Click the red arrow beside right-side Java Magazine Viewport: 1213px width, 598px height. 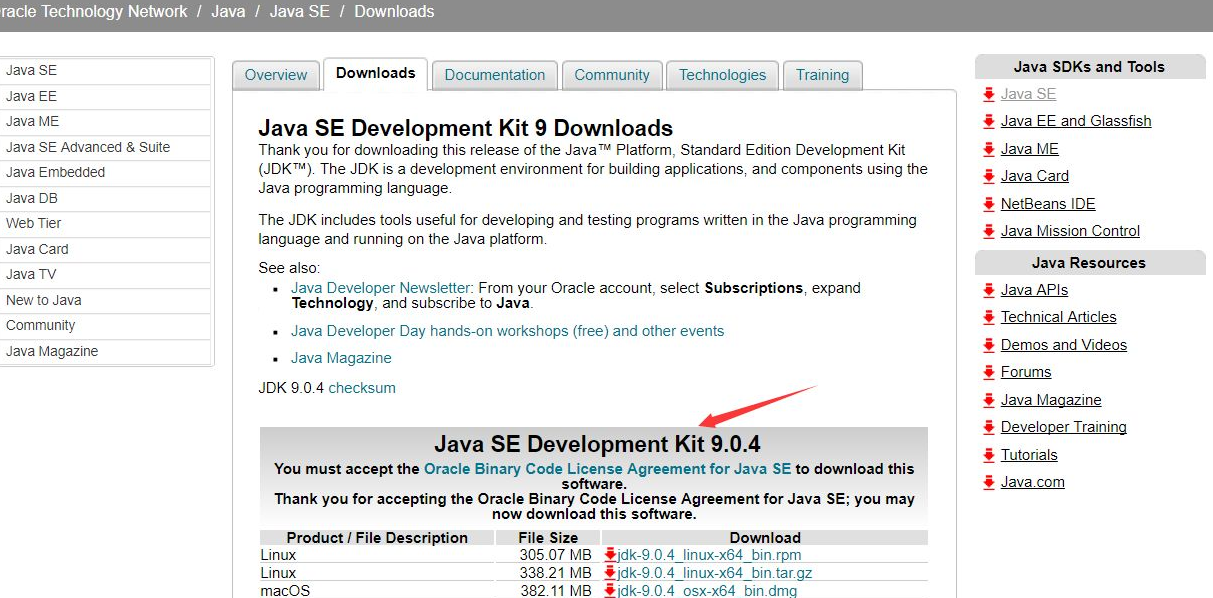click(x=988, y=400)
